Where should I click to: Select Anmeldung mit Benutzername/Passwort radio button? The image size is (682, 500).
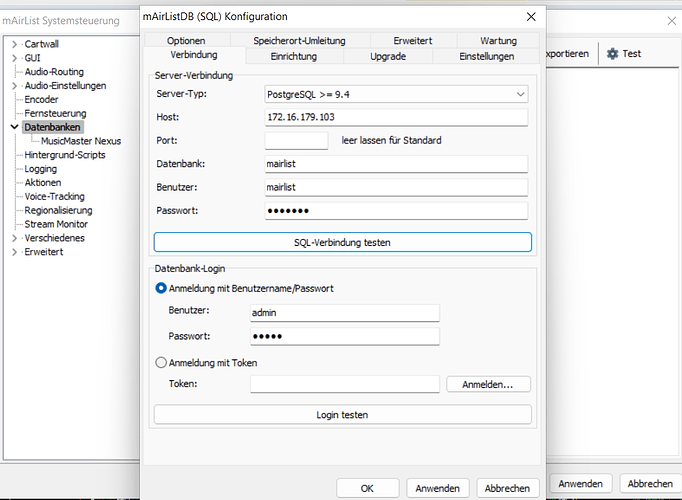point(161,288)
